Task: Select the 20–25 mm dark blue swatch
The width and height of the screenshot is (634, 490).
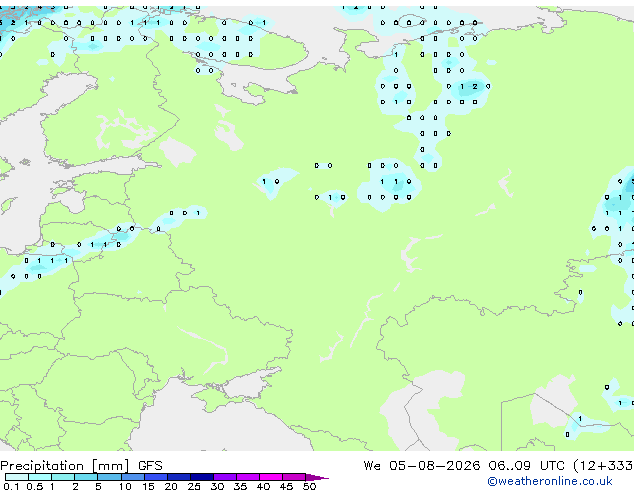Action: 179,477
